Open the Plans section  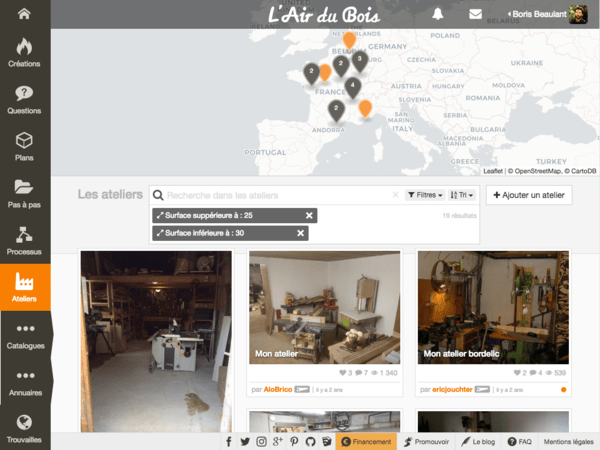point(24,146)
